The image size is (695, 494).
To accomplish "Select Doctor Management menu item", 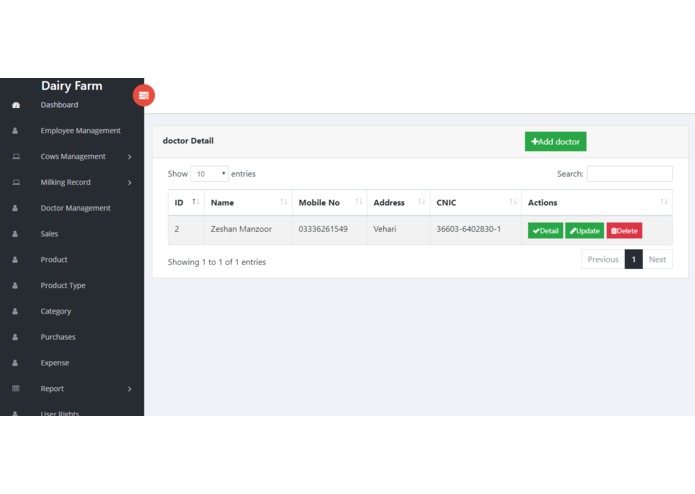I will (75, 208).
